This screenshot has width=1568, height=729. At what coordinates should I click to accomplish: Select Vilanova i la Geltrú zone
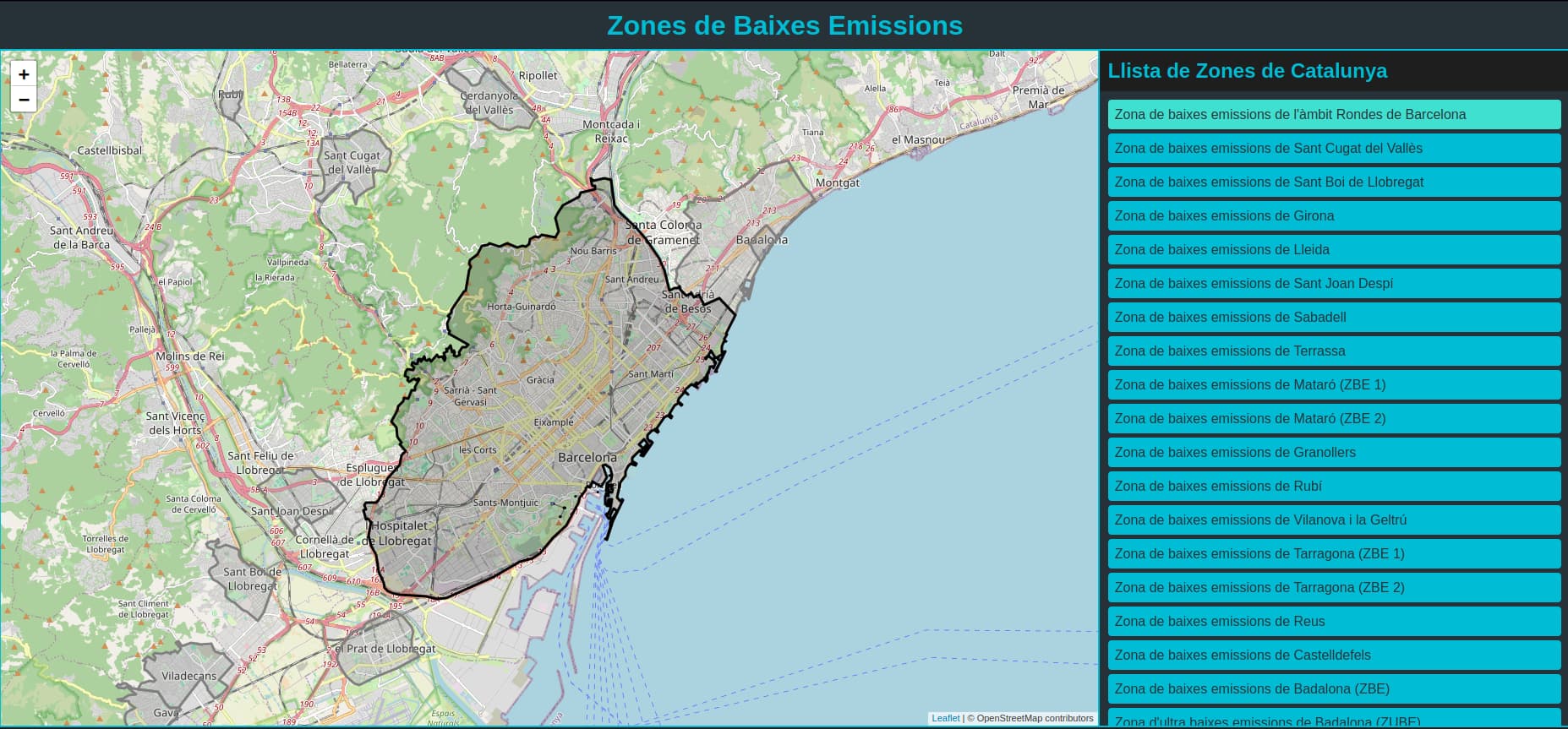(1334, 520)
